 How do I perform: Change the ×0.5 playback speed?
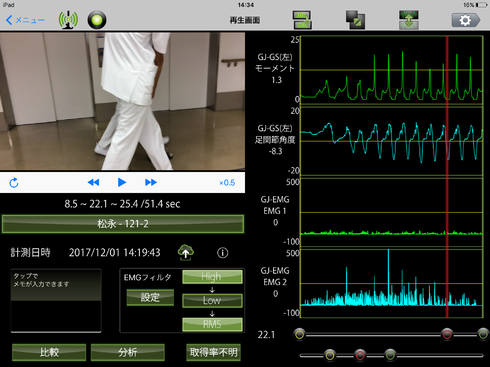(x=227, y=183)
